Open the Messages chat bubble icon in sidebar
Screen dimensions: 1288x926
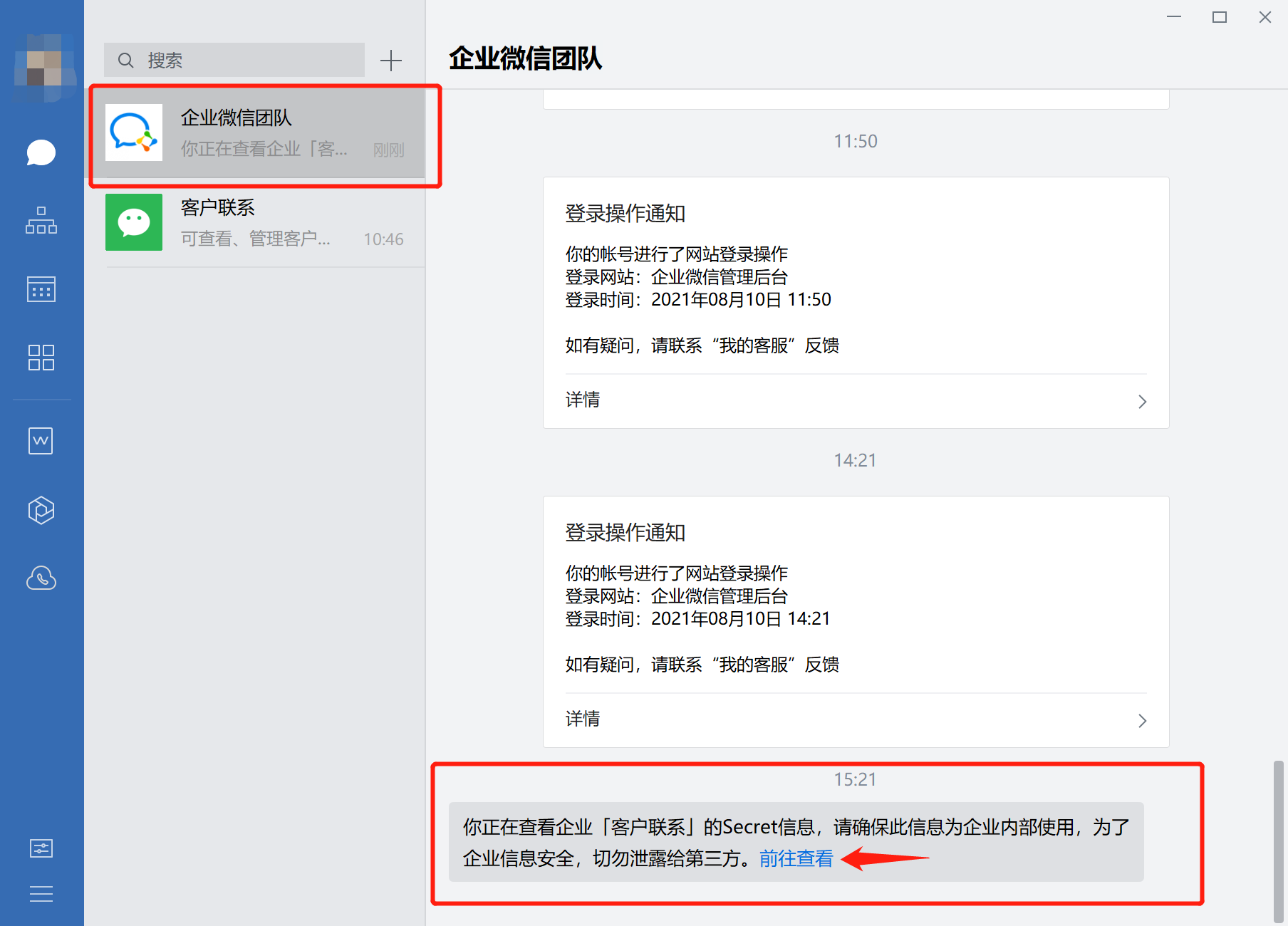(41, 152)
